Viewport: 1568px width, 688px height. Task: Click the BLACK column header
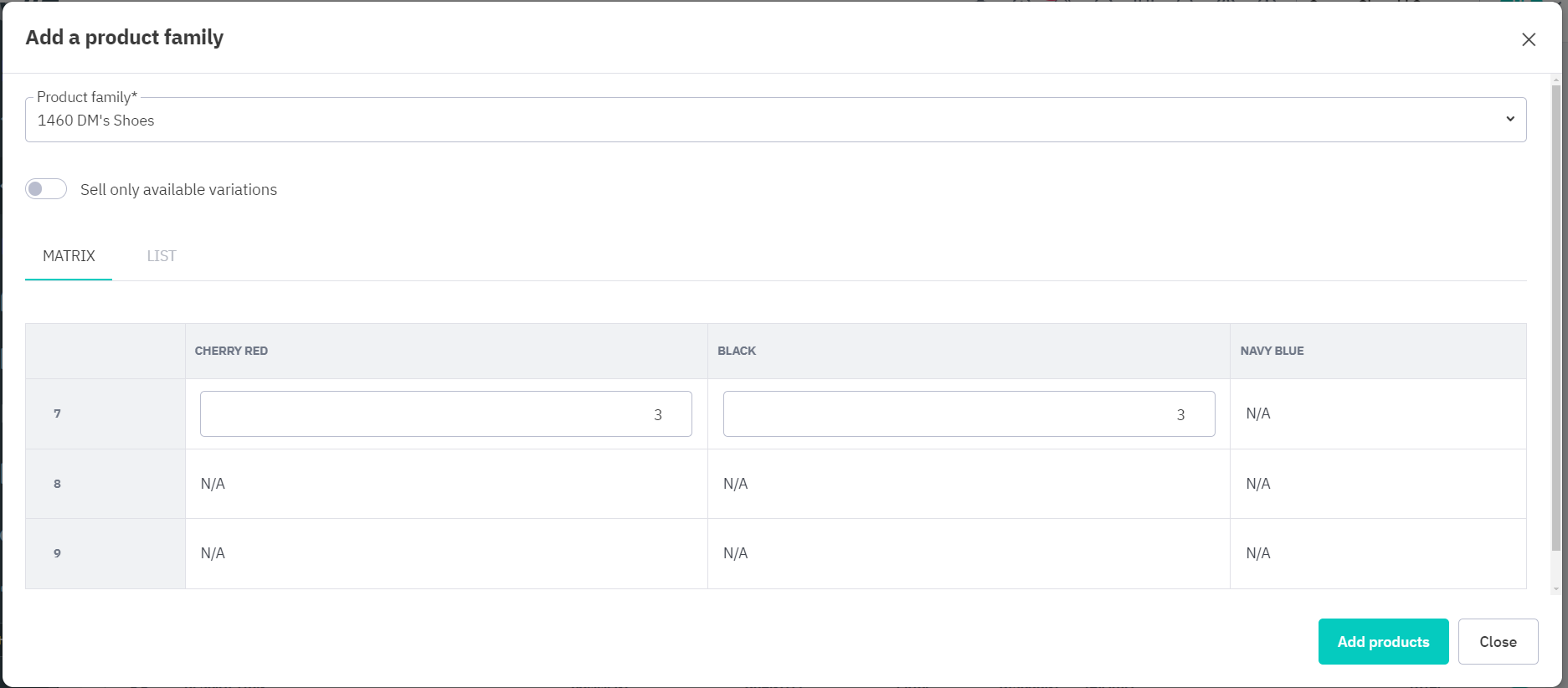pos(737,351)
